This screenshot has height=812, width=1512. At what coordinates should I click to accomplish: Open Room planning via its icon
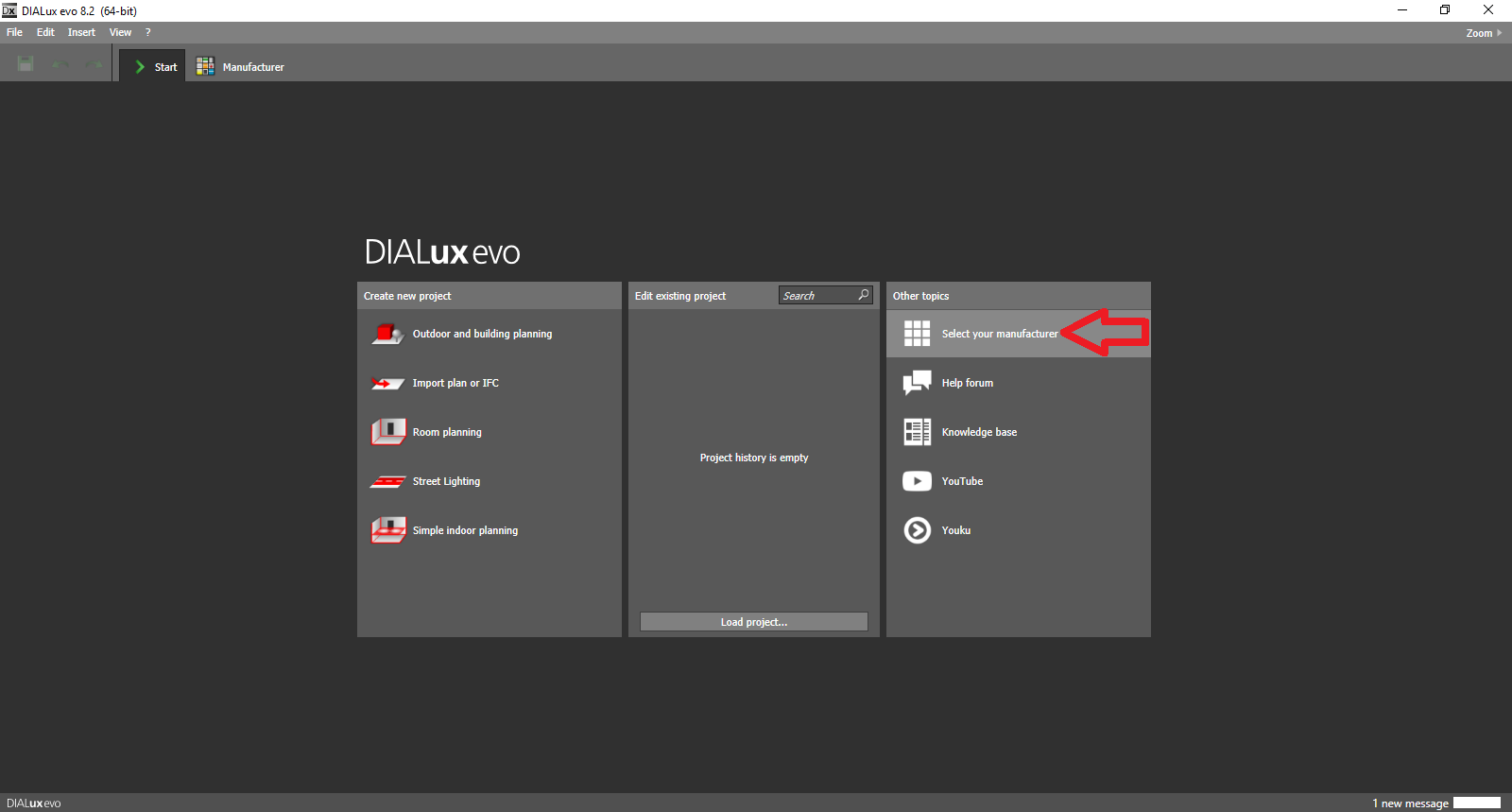point(387,432)
